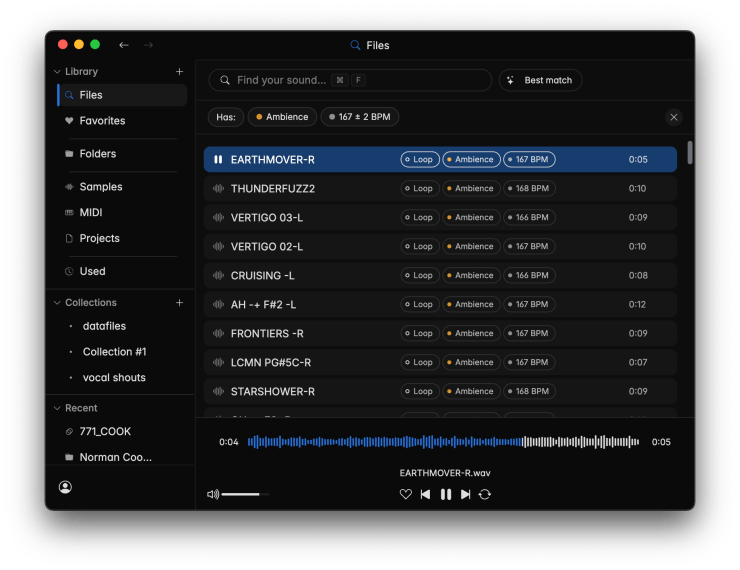
Task: Play THUNDERFUZZ2 via its waveform icon
Action: [x=218, y=188]
